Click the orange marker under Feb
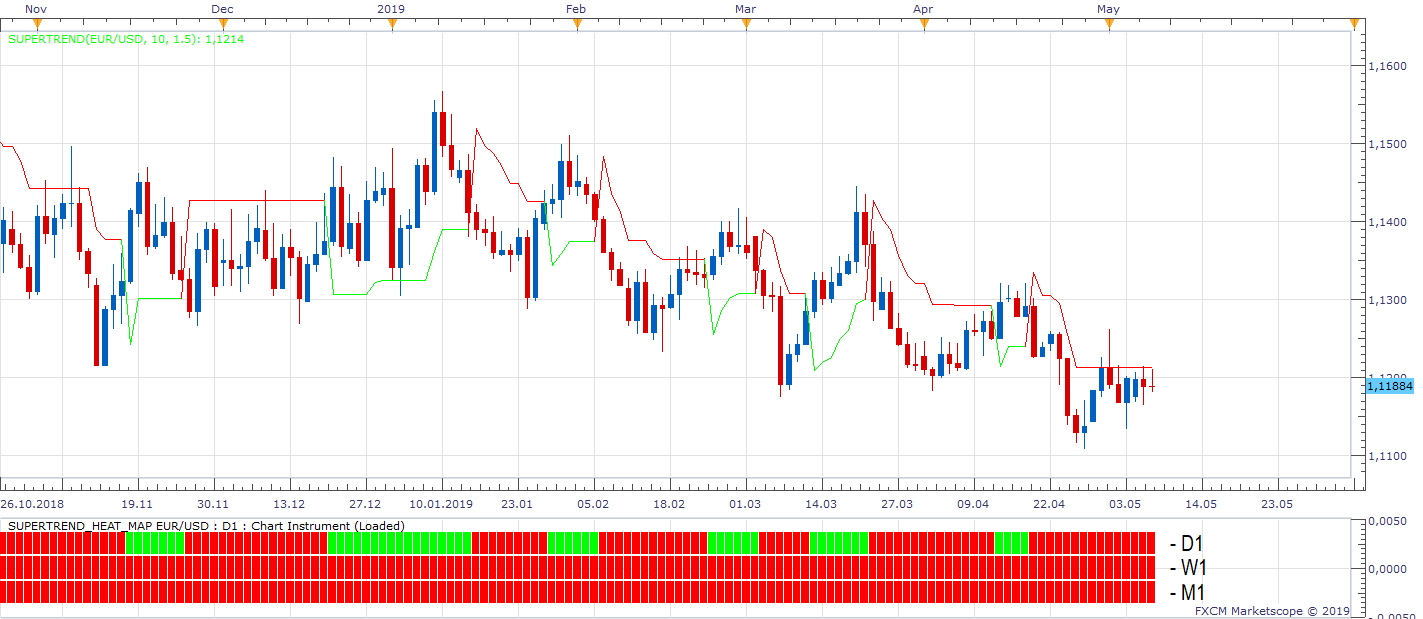 point(577,25)
